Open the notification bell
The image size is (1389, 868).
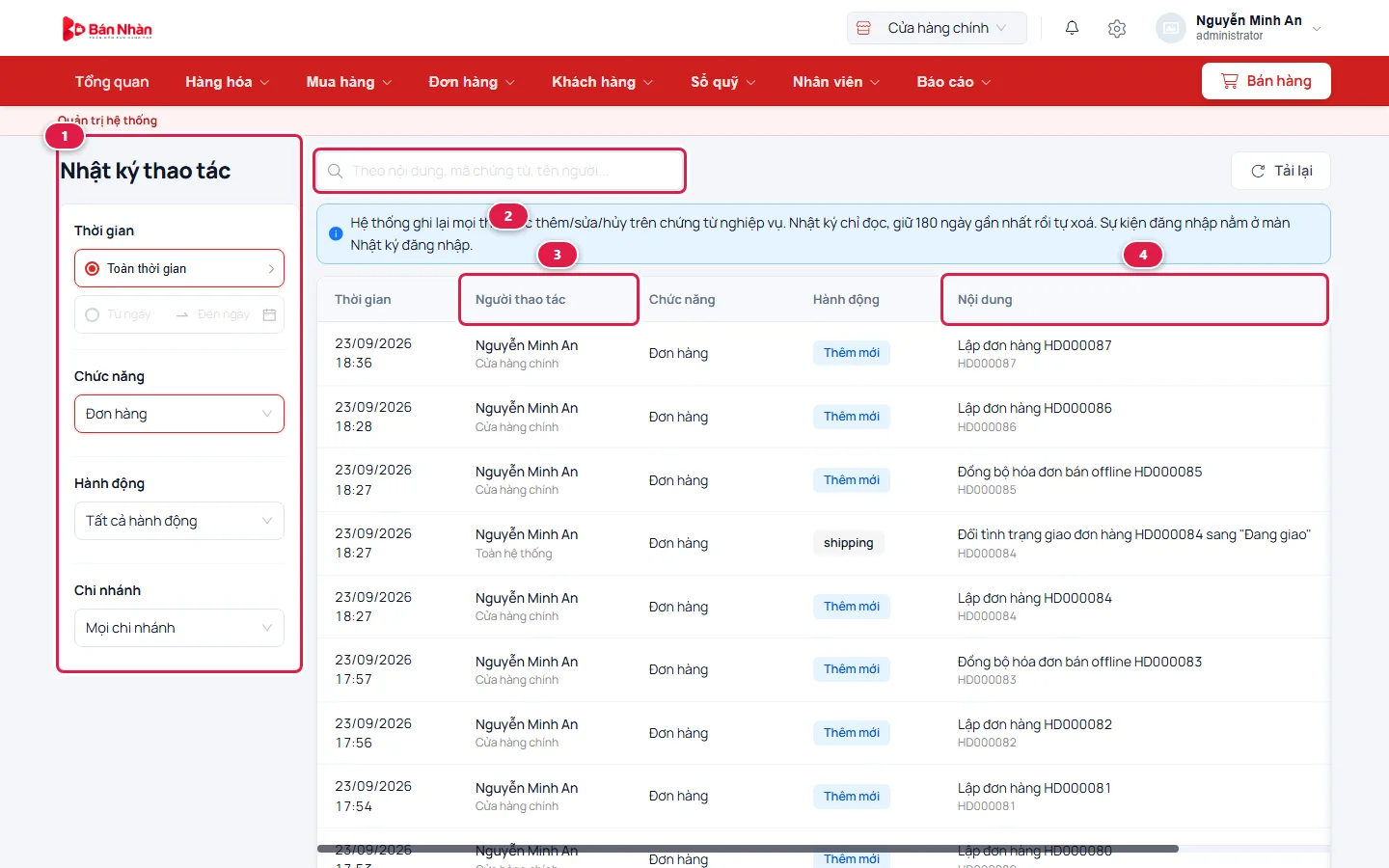click(x=1072, y=28)
